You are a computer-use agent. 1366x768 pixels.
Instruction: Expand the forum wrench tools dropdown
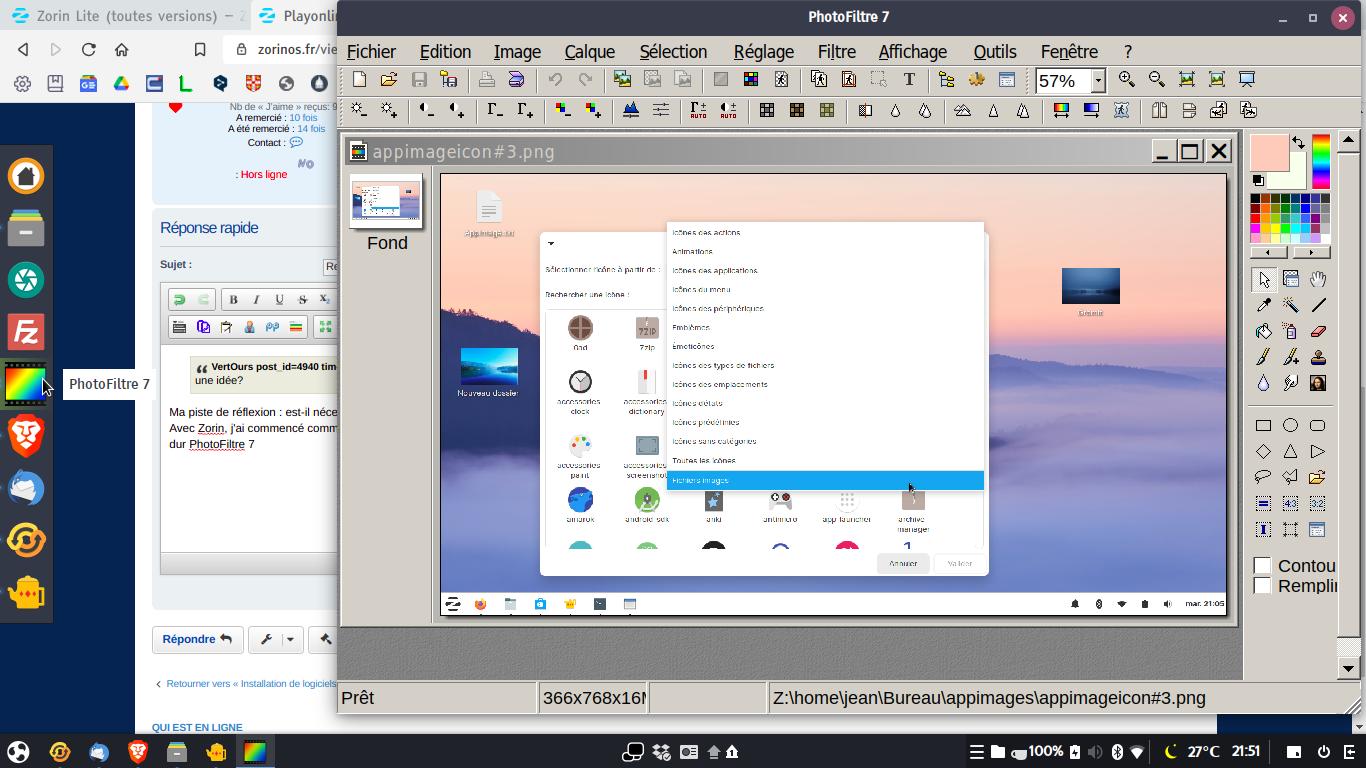coord(290,639)
